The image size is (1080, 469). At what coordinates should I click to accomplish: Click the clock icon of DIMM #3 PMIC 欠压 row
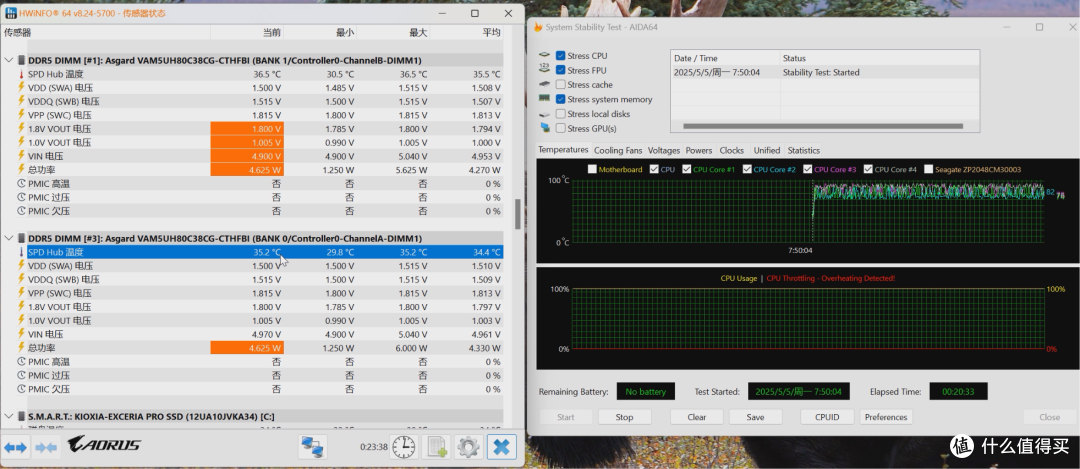[21, 389]
